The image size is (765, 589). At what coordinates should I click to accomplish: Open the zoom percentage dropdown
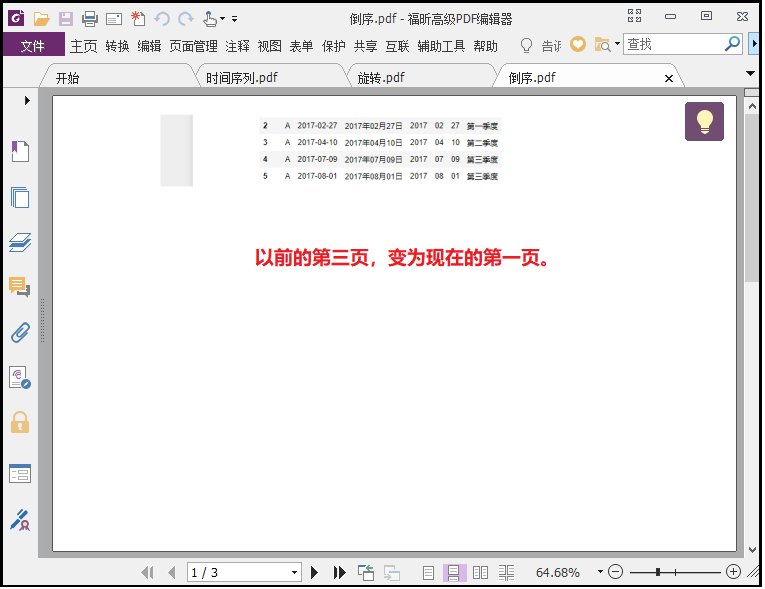pos(600,571)
